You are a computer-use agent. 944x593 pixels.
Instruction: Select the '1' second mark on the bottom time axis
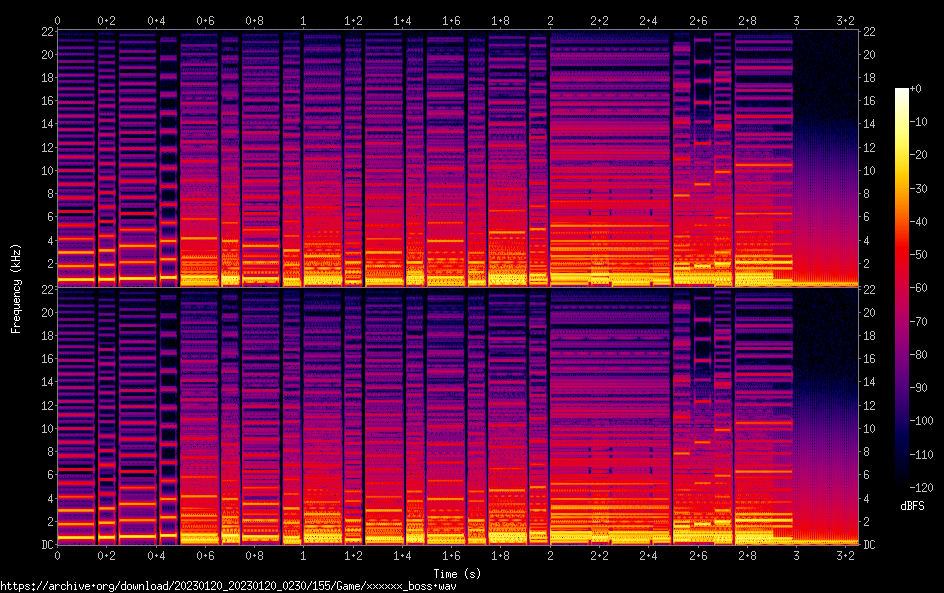pos(303,554)
